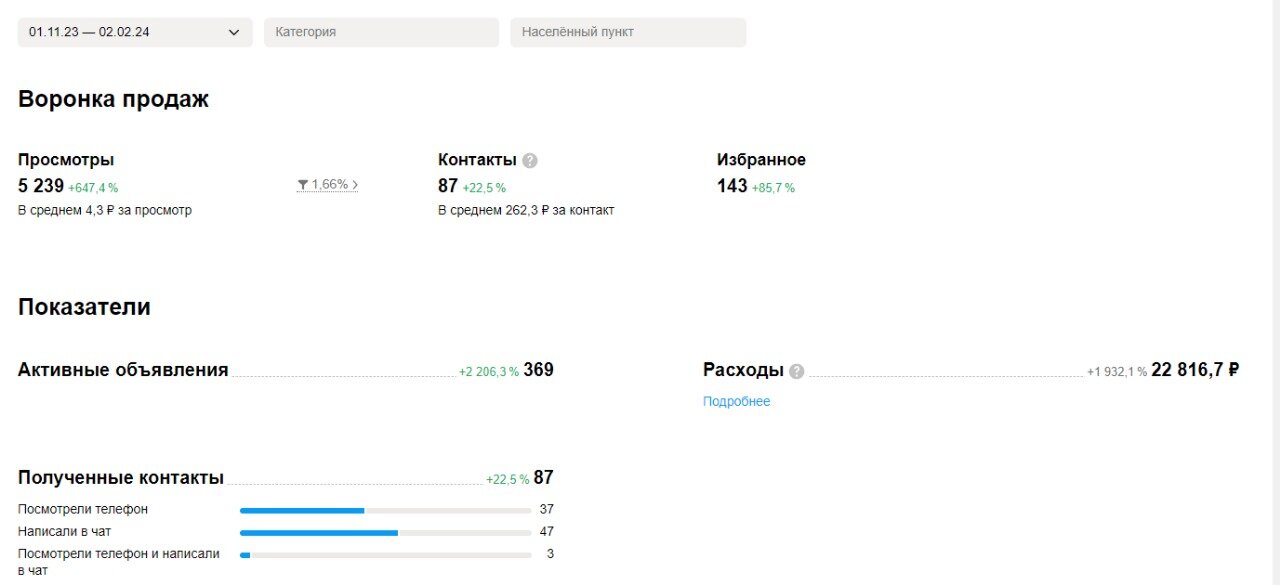Click the help icon beside Расходы
This screenshot has width=1280, height=585.
point(796,371)
